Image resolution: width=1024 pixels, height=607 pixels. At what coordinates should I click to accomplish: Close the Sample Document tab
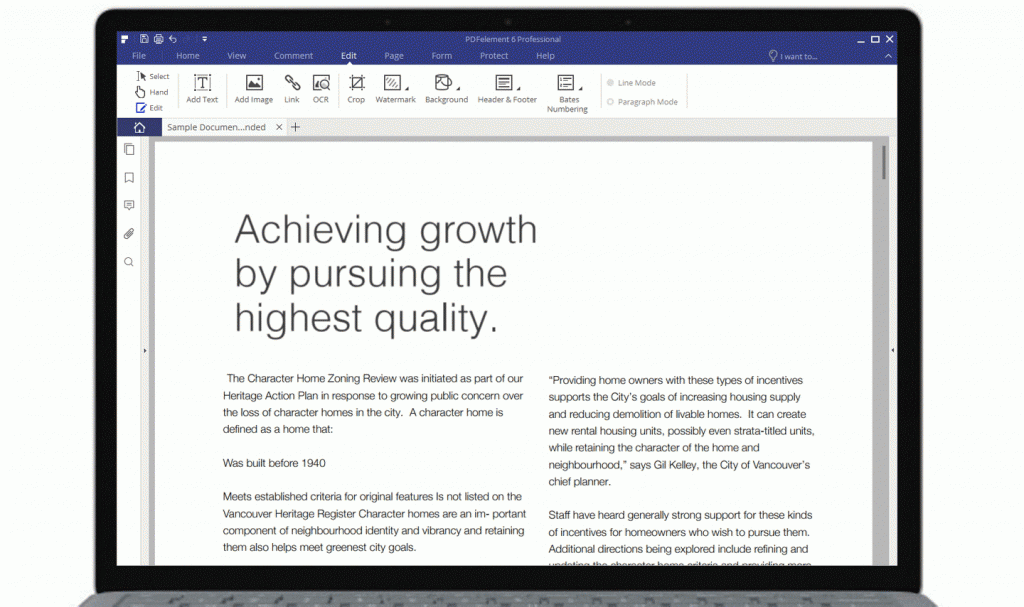tap(279, 127)
